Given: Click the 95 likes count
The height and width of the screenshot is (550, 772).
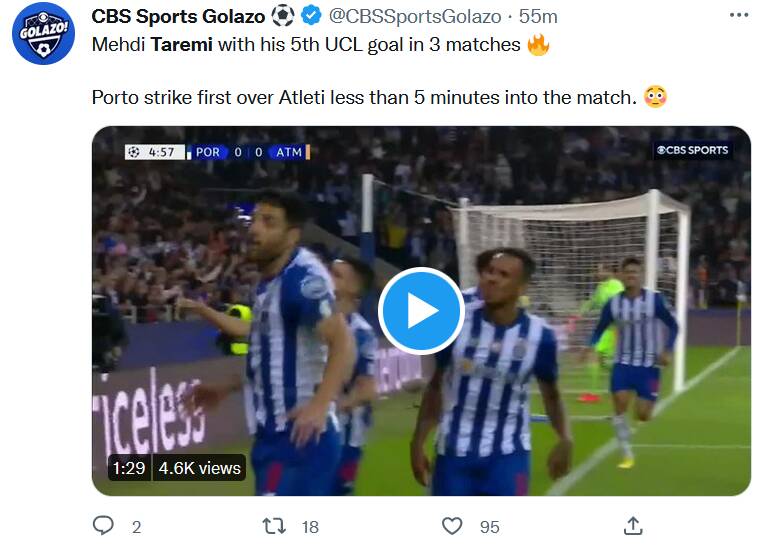Looking at the screenshot, I should coord(489,525).
